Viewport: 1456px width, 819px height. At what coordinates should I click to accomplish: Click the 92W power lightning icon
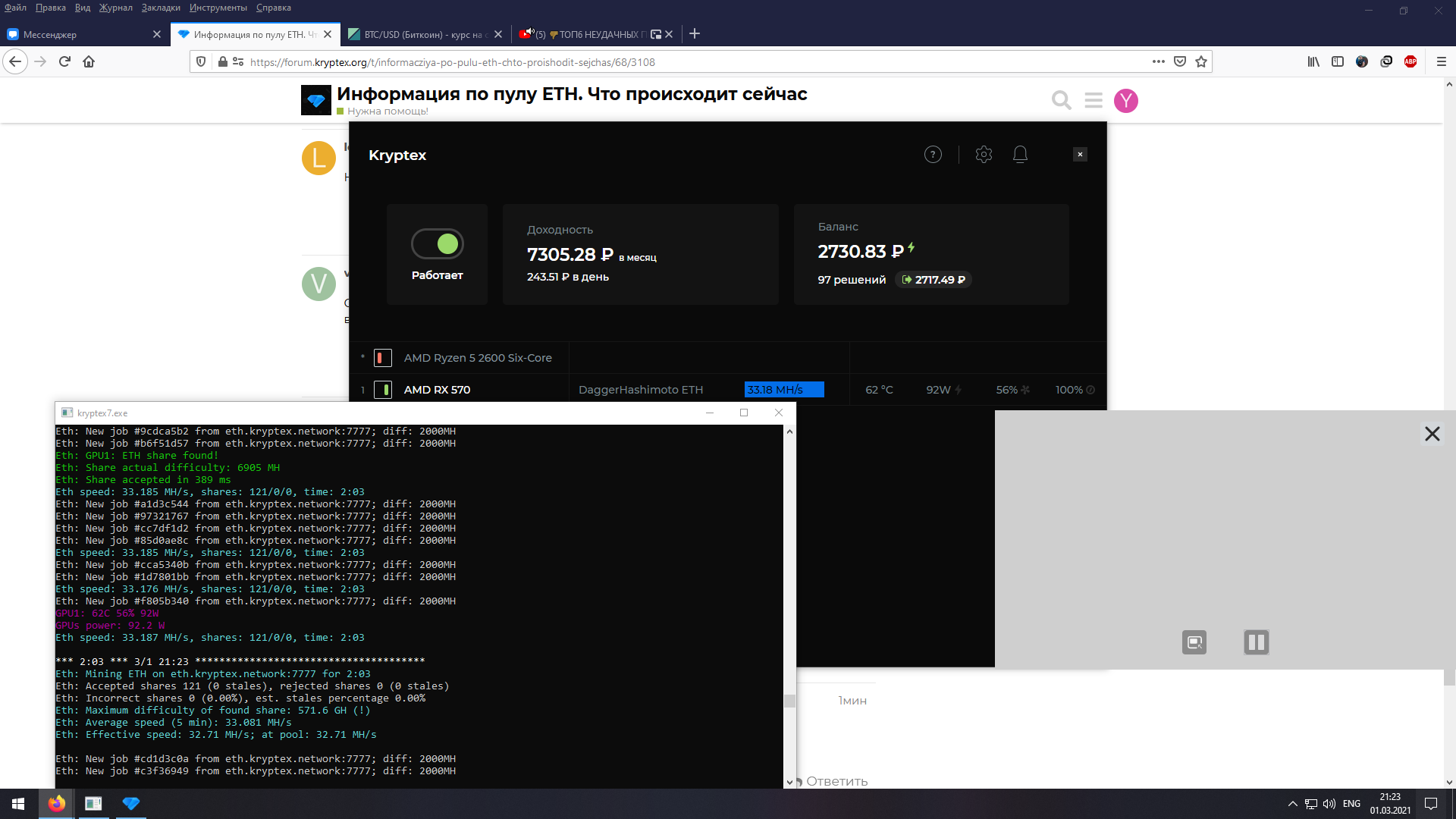pyautogui.click(x=958, y=390)
